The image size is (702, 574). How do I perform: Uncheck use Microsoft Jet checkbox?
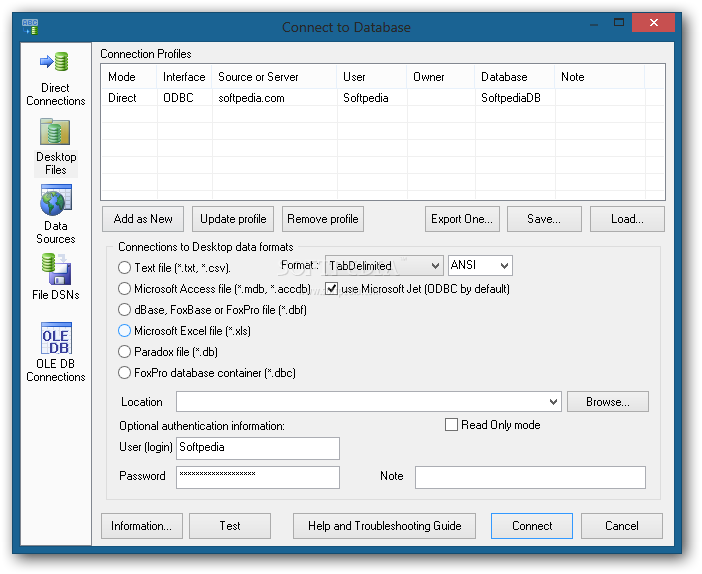tap(331, 289)
